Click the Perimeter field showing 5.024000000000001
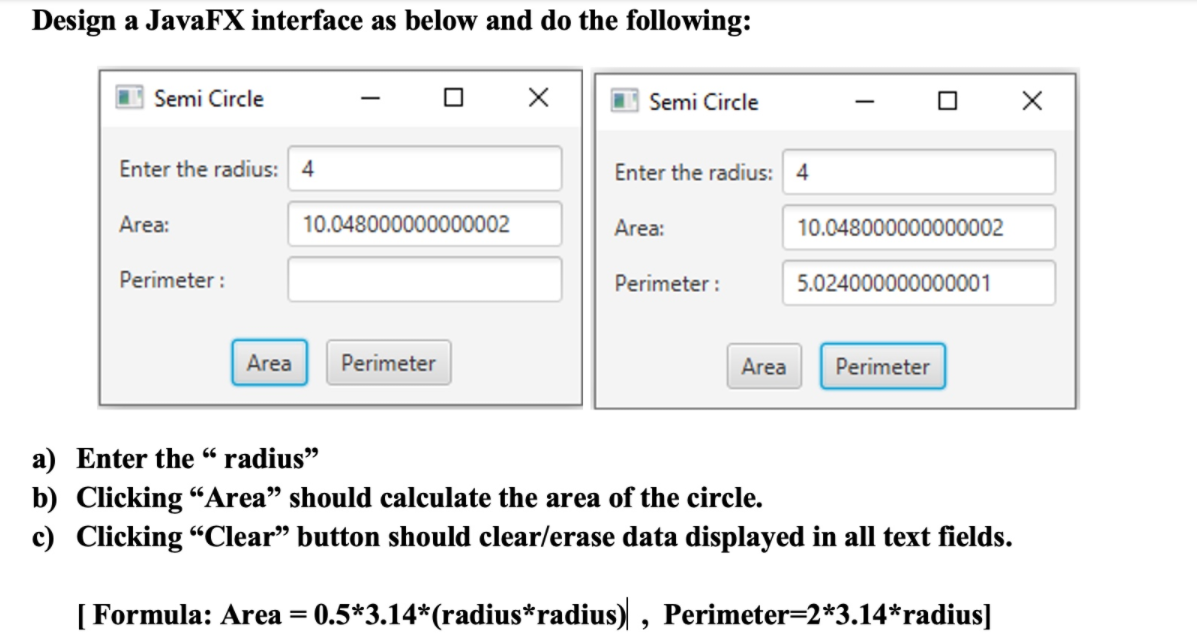The width and height of the screenshot is (1197, 641). (918, 283)
